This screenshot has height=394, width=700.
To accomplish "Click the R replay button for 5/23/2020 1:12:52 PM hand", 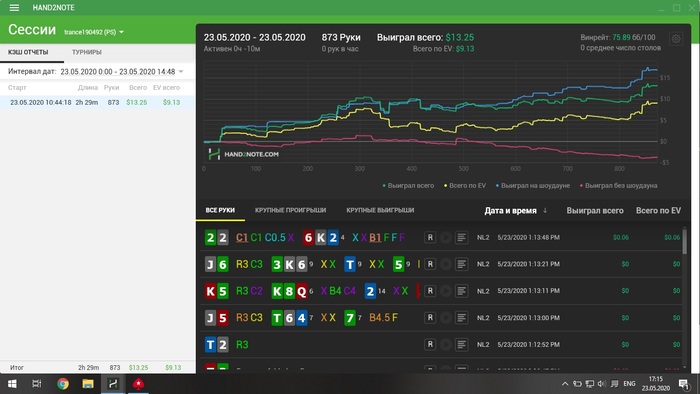I will [x=430, y=344].
